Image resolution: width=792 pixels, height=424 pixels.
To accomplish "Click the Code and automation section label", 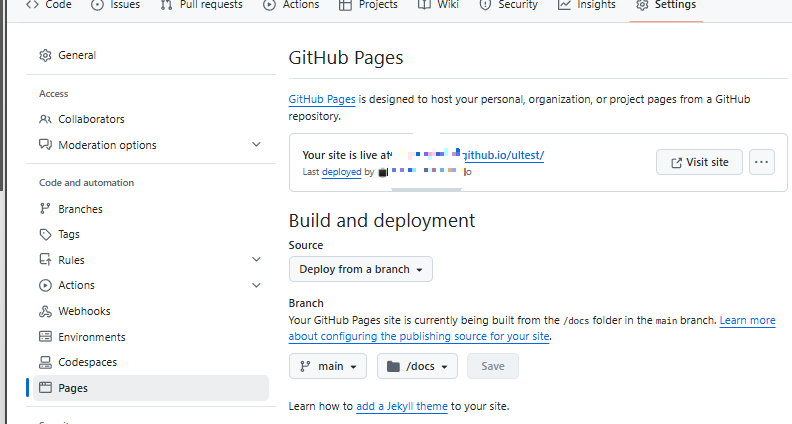I will tap(86, 183).
